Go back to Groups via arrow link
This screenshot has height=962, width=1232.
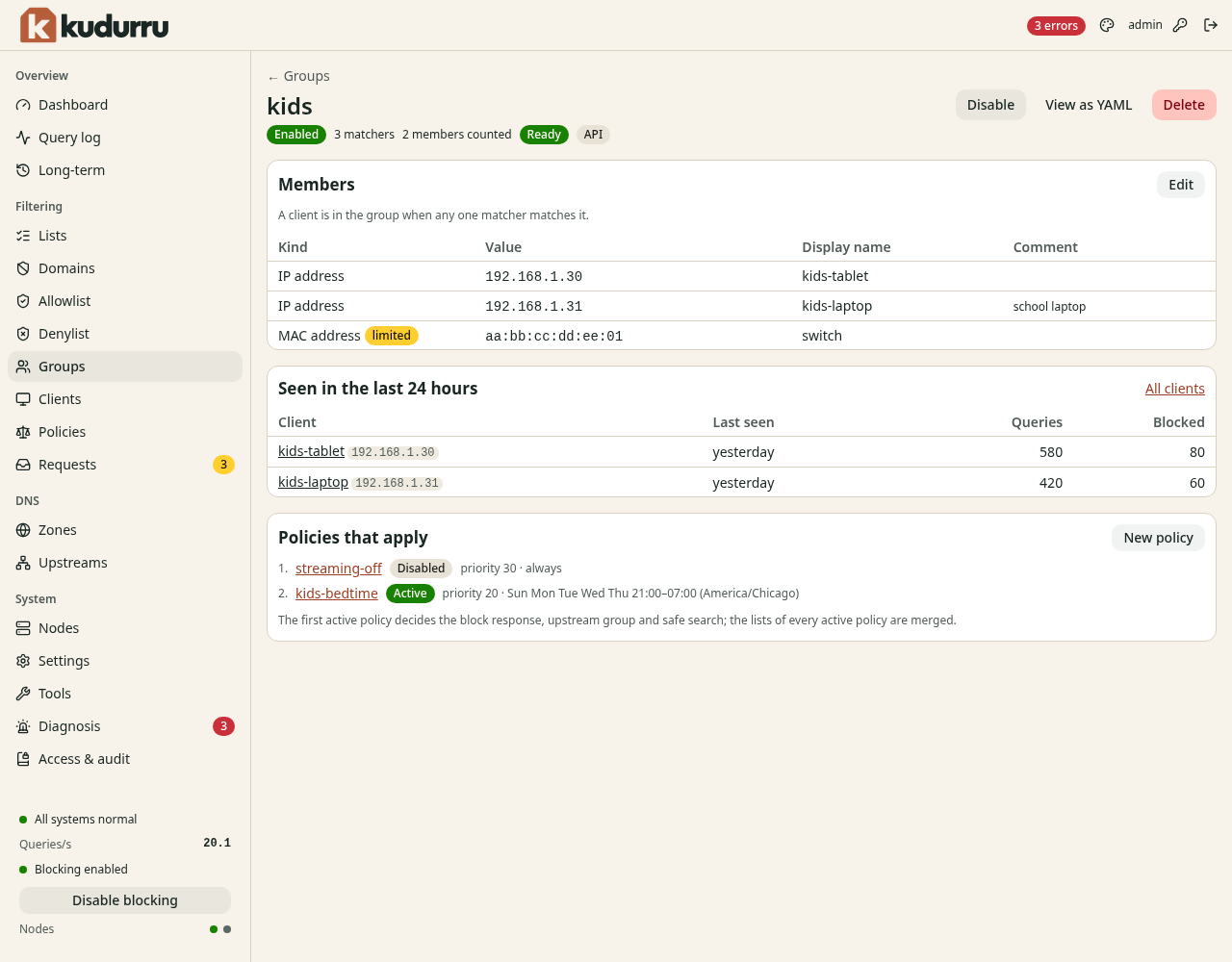point(298,76)
